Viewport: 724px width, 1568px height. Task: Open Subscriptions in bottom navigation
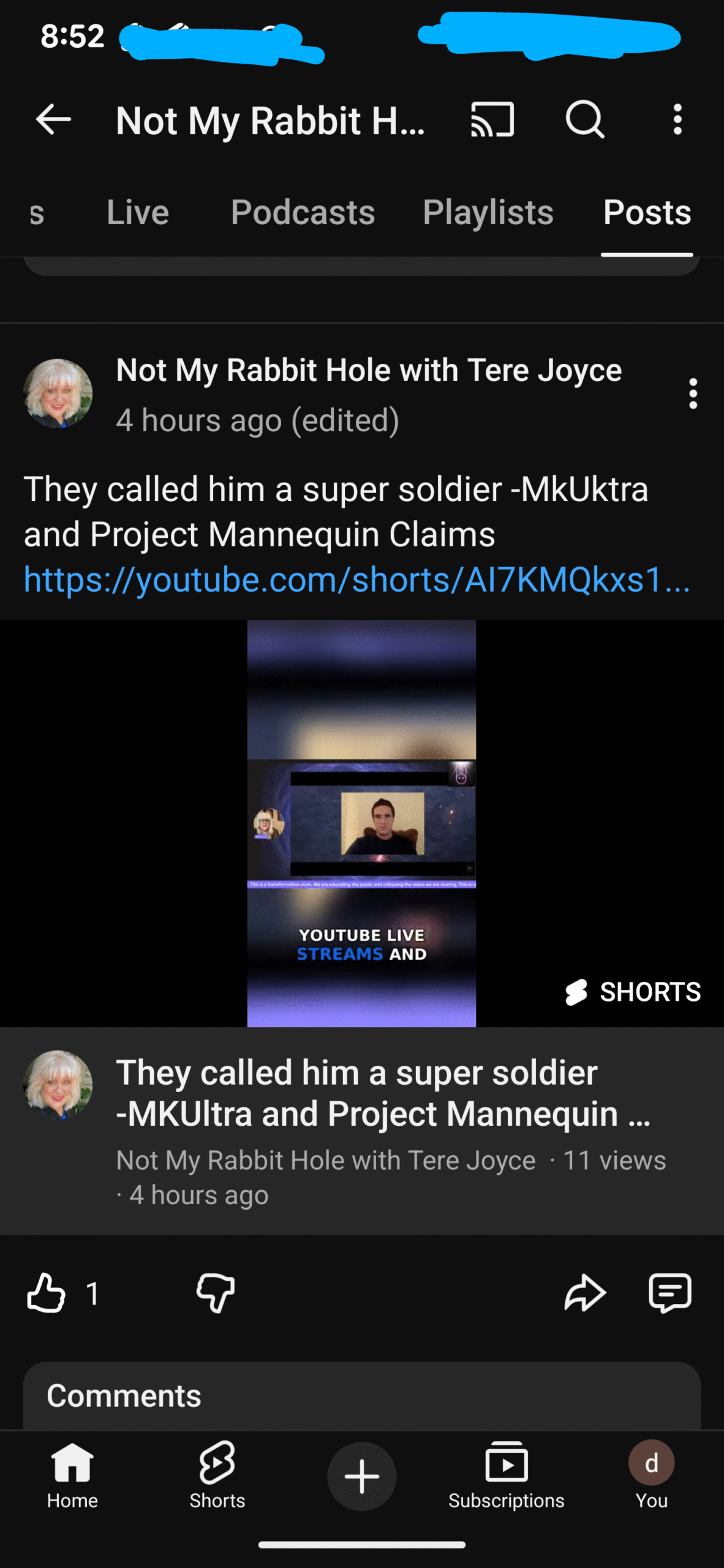click(x=506, y=1476)
